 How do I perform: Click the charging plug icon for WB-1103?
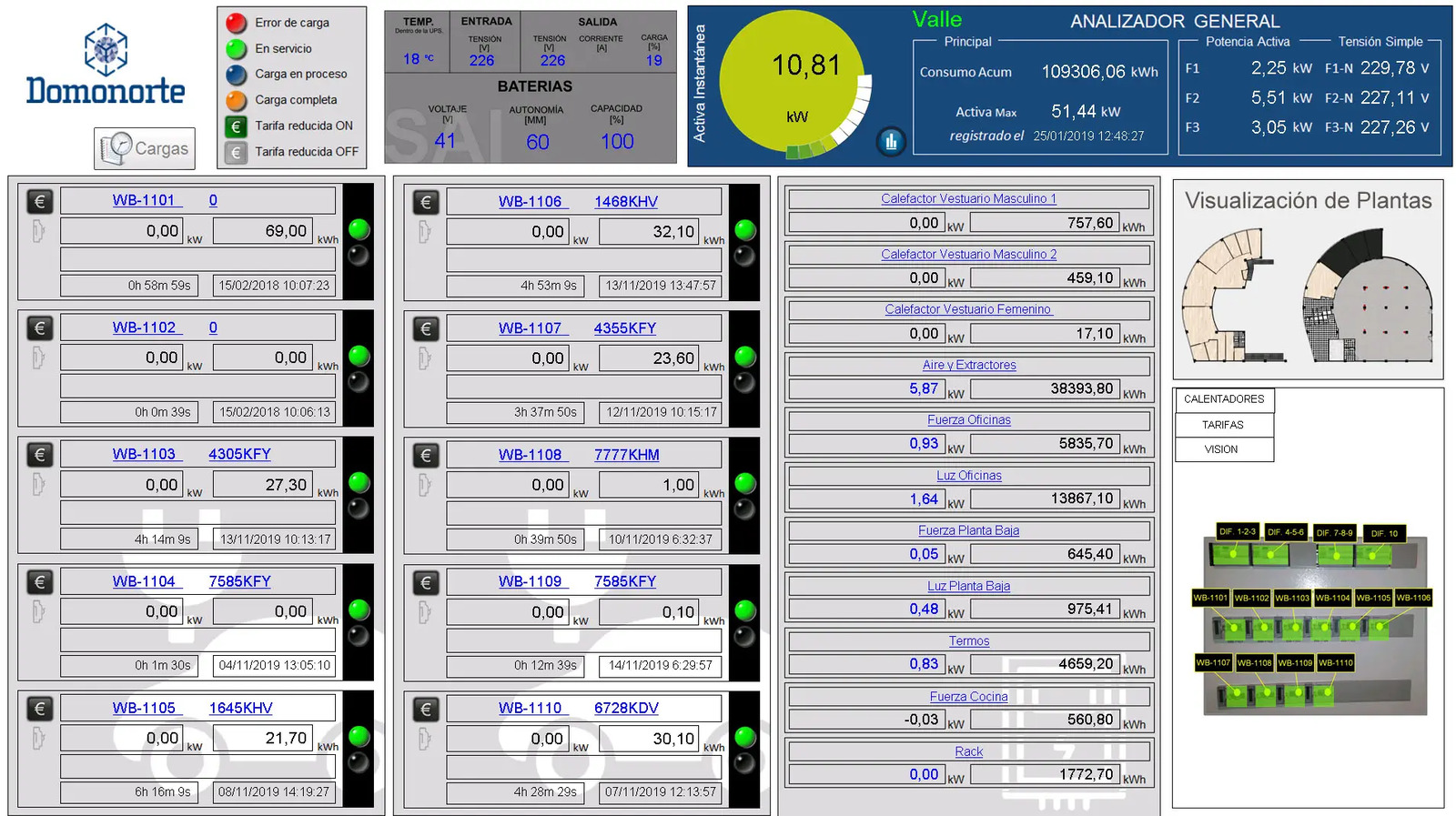pos(38,485)
